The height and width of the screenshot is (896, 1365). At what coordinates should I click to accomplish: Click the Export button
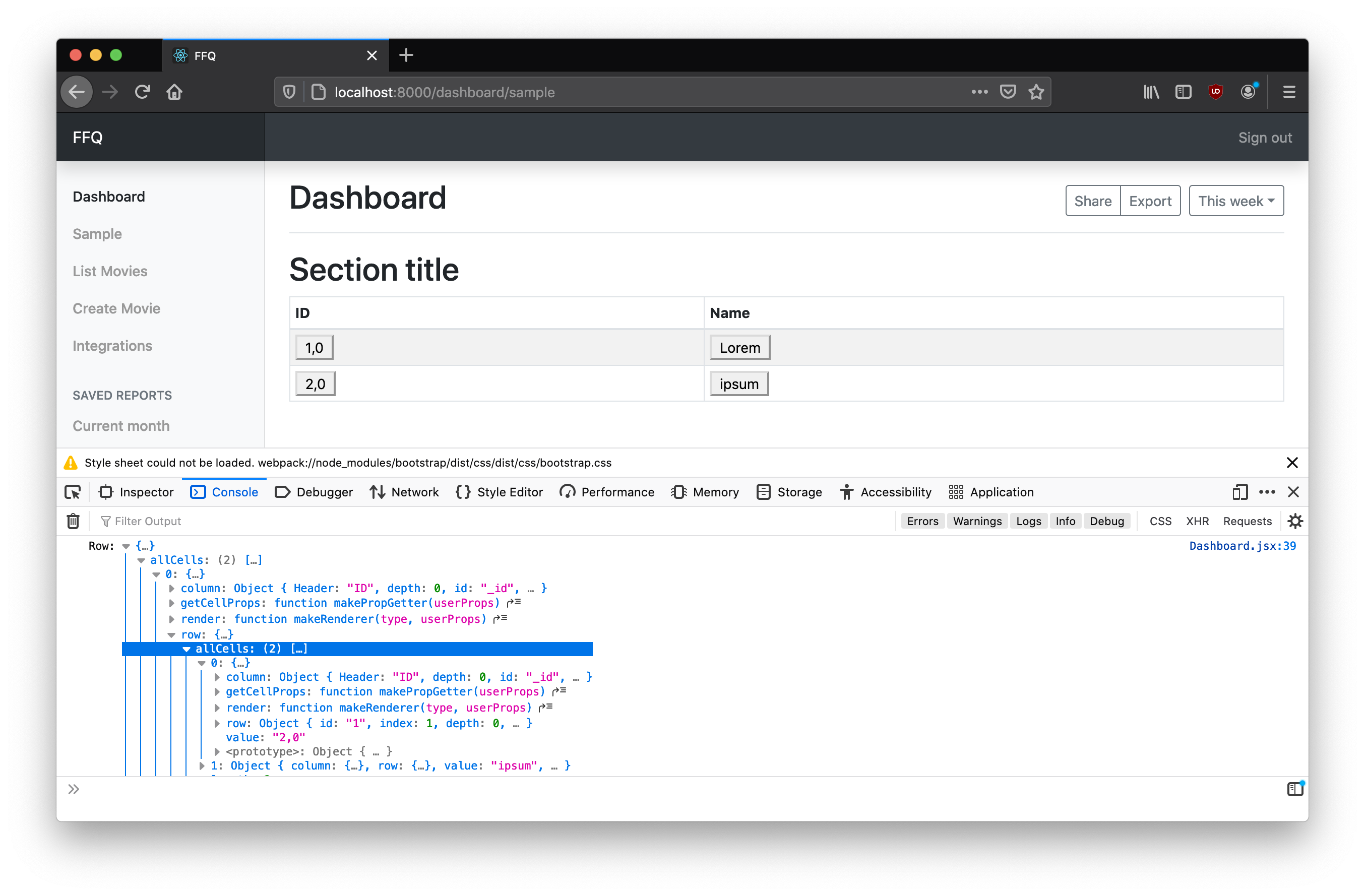(x=1150, y=201)
